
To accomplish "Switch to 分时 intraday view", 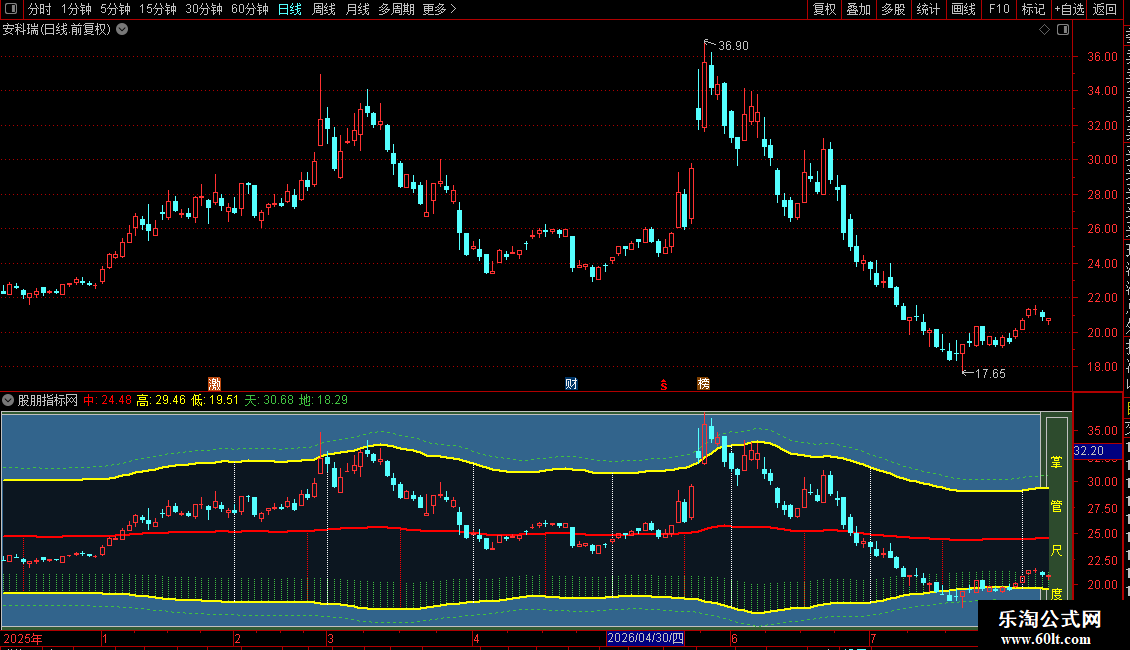I will pyautogui.click(x=40, y=9).
